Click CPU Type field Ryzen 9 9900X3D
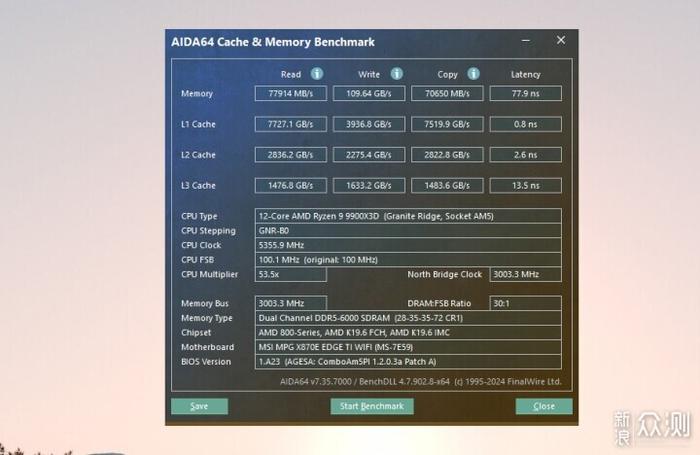 [x=408, y=216]
